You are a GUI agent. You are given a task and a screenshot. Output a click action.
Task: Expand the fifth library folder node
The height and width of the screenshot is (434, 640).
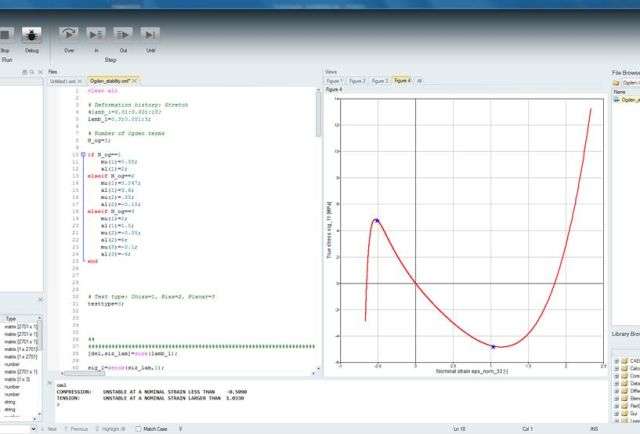click(617, 391)
